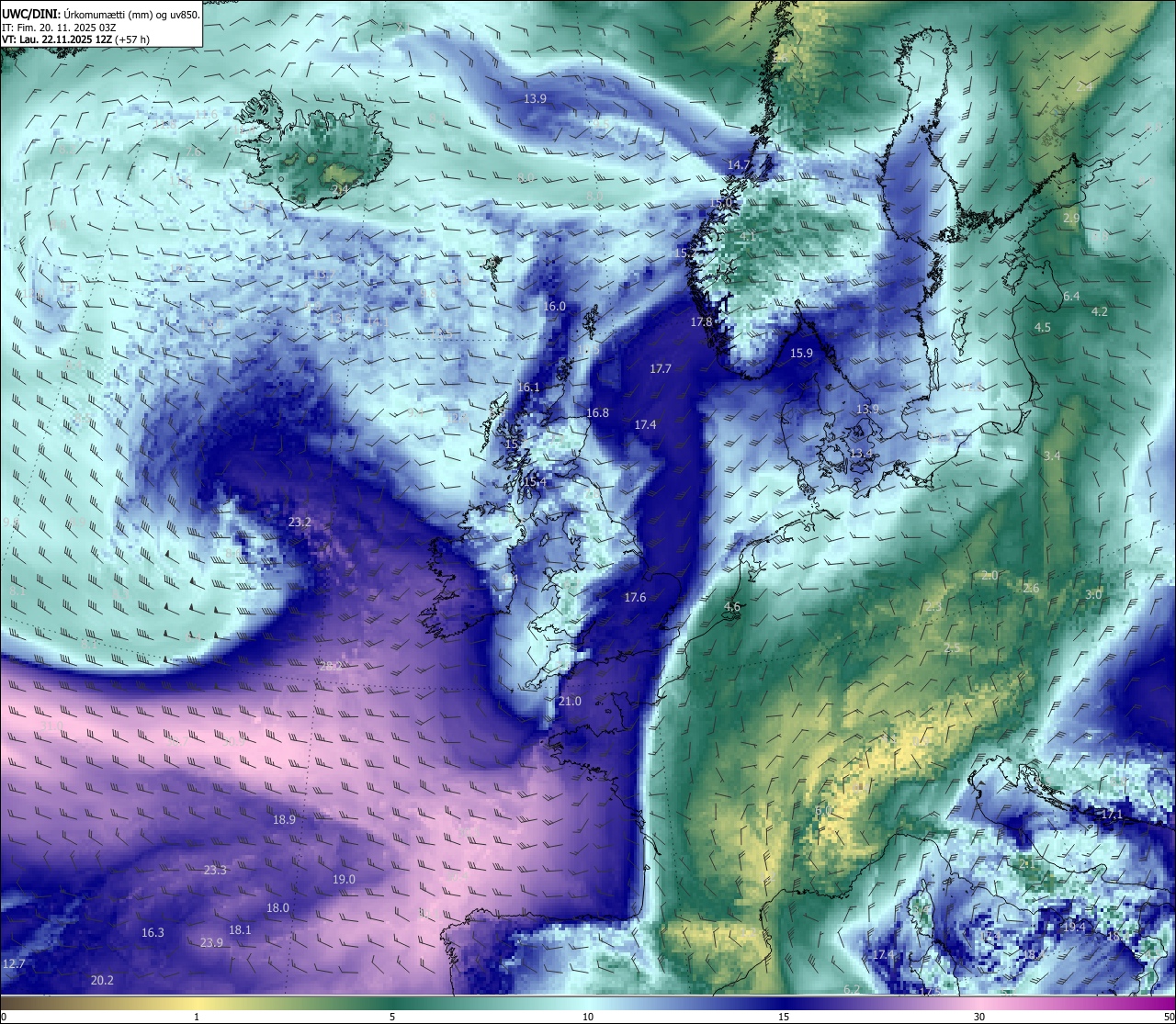The image size is (1176, 1024).
Task: Click the color scale tick labelled 1
Action: (197, 1017)
